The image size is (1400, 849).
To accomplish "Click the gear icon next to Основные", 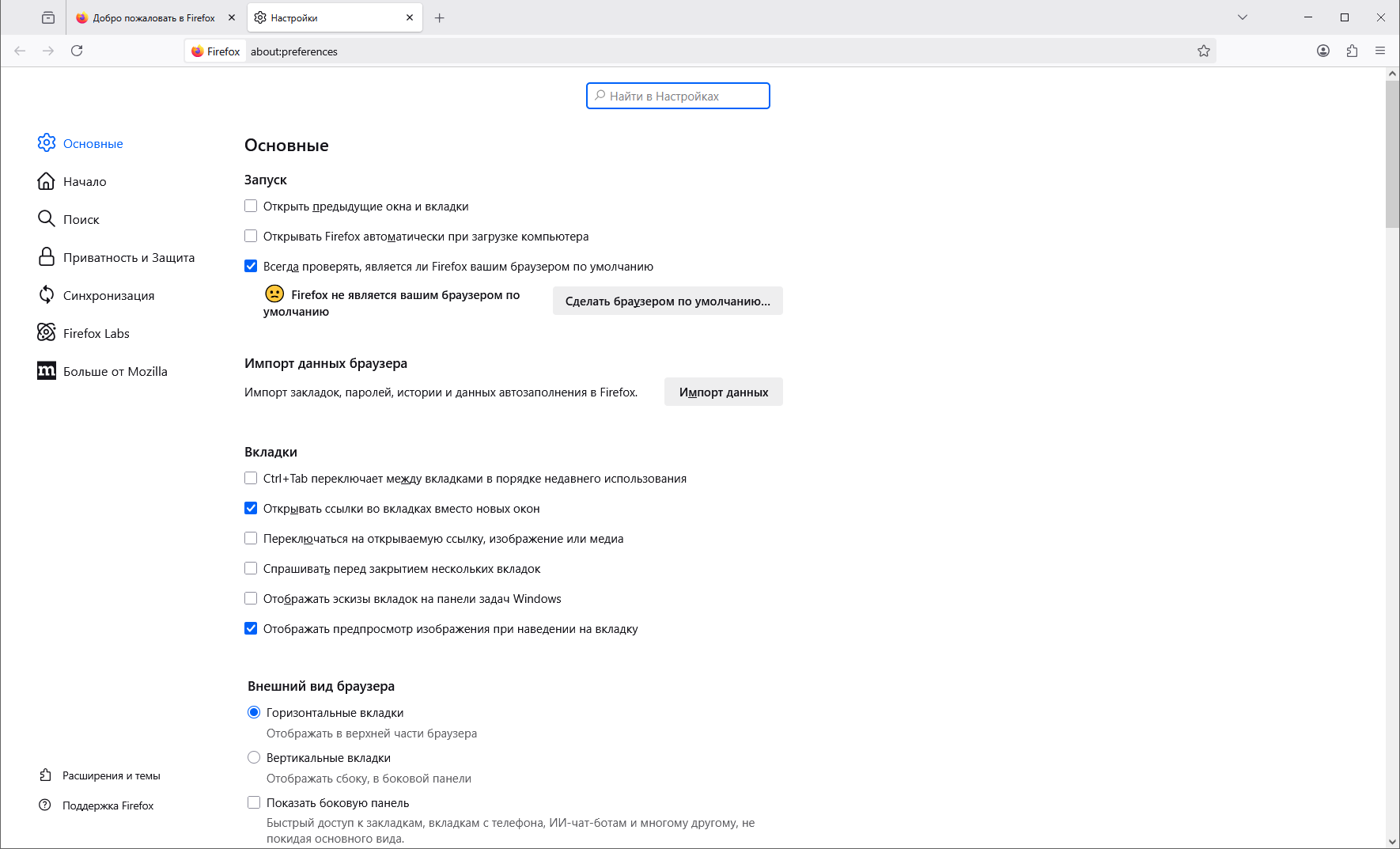I will 47,143.
